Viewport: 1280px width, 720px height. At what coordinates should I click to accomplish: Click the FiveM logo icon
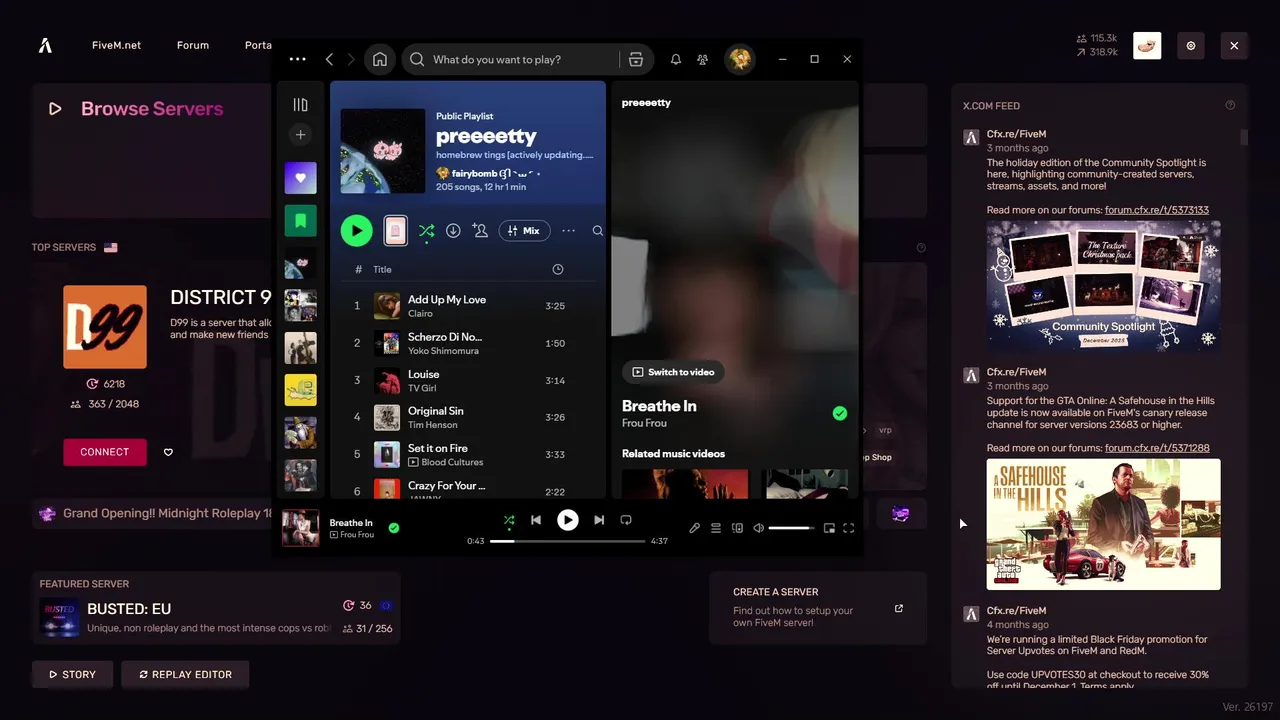tap(45, 45)
